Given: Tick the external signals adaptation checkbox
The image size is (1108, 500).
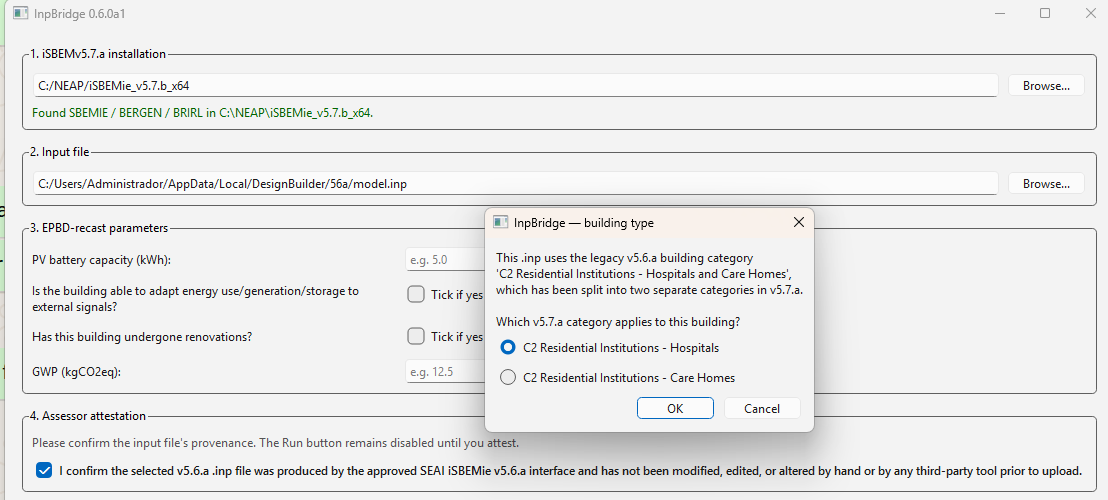Looking at the screenshot, I should point(416,294).
